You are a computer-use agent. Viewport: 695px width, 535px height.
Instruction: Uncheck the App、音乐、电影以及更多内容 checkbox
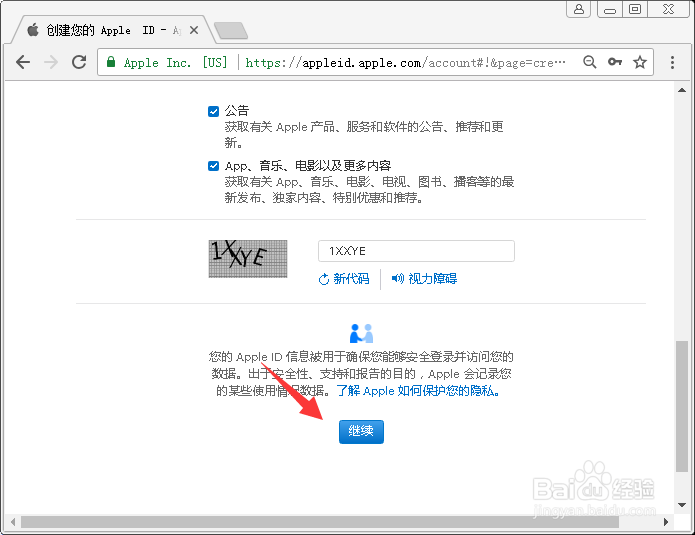click(213, 166)
